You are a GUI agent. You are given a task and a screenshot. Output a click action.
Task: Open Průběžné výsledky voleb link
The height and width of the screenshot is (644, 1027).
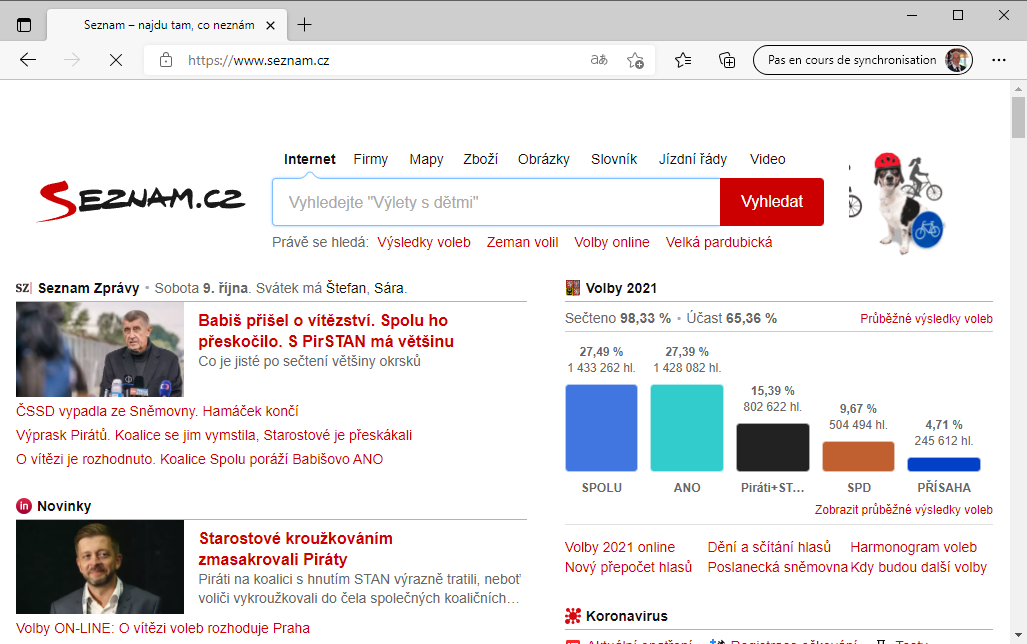pyautogui.click(x=926, y=319)
